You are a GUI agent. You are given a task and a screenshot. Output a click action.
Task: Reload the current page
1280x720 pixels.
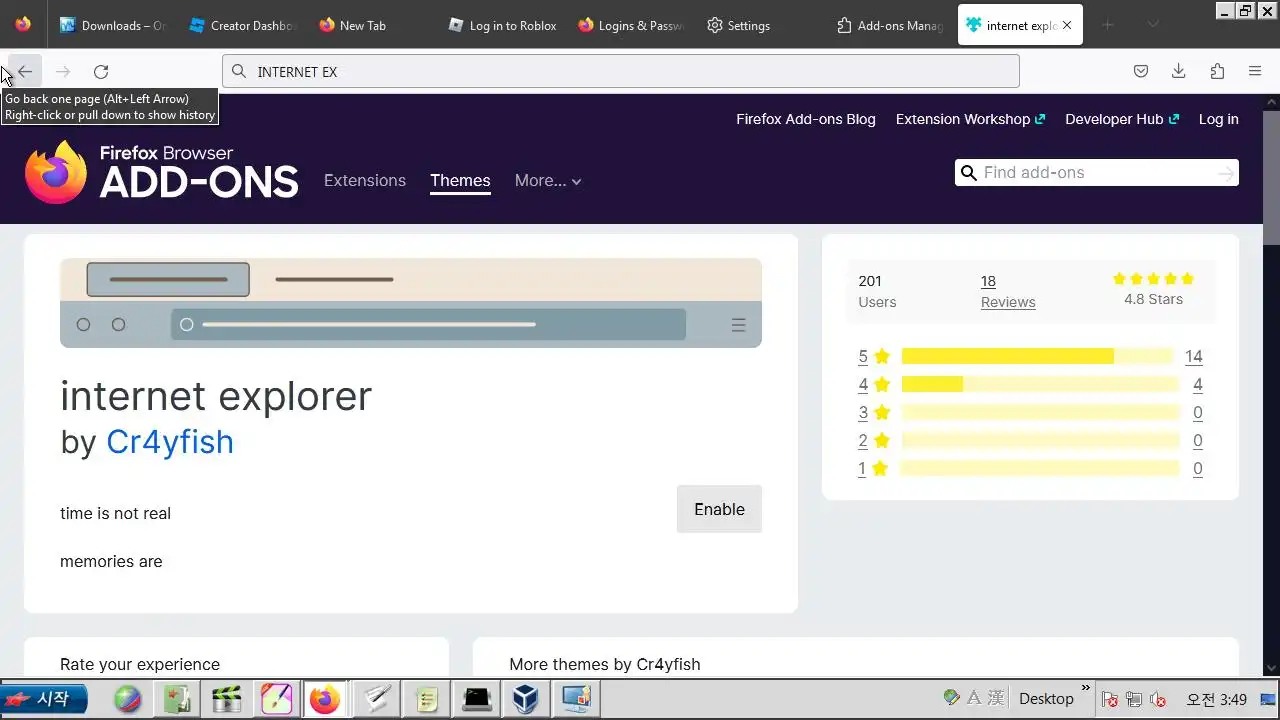click(x=101, y=71)
